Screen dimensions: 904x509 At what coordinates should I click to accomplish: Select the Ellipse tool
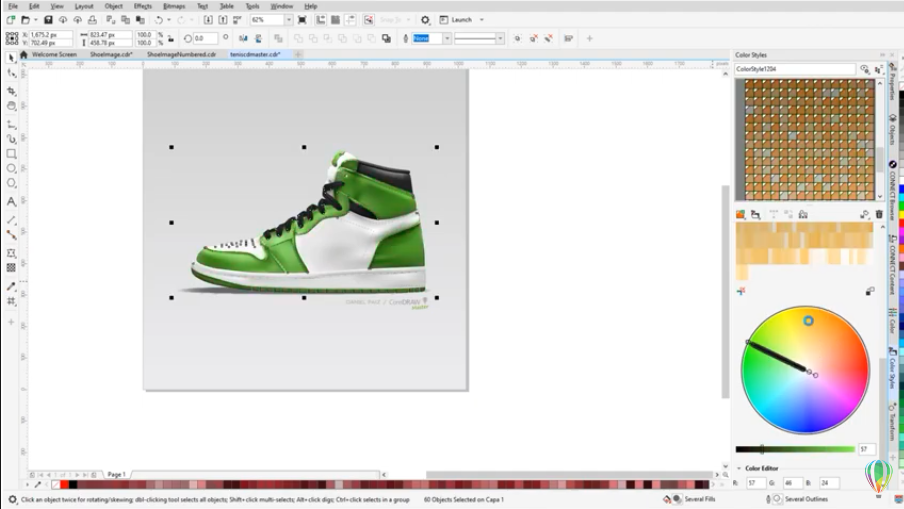11,168
